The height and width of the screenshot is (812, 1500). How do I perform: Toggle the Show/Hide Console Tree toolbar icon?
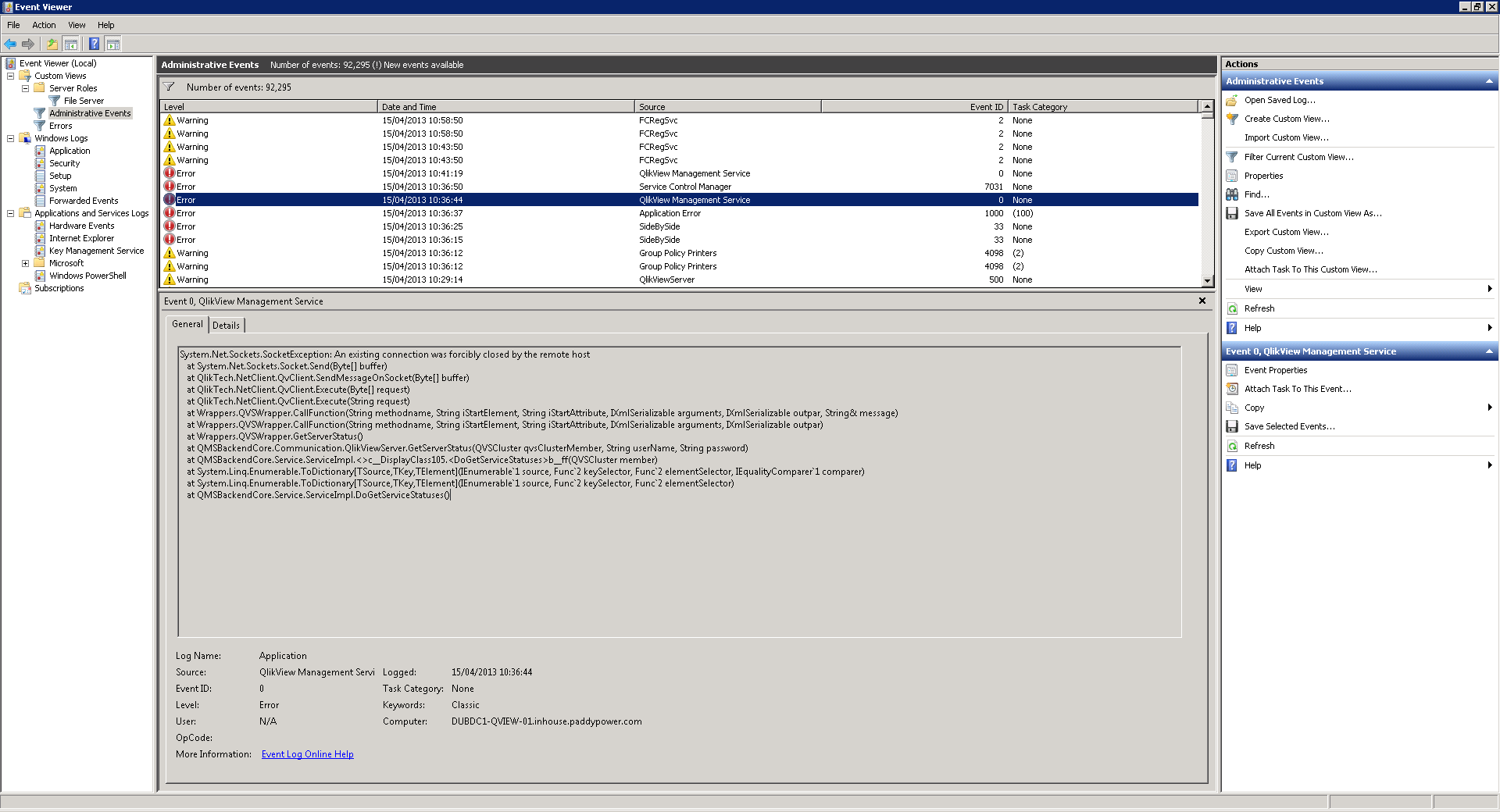(x=70, y=44)
